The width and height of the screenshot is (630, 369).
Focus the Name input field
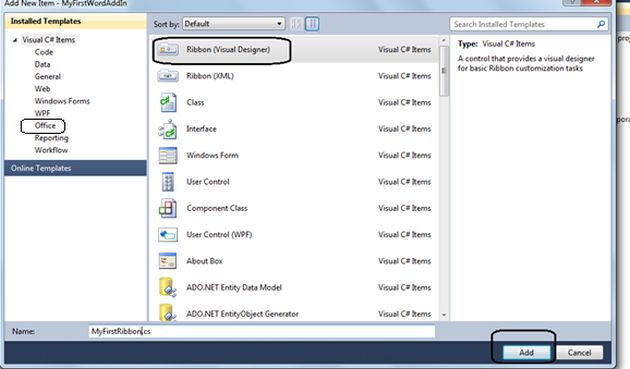click(262, 331)
